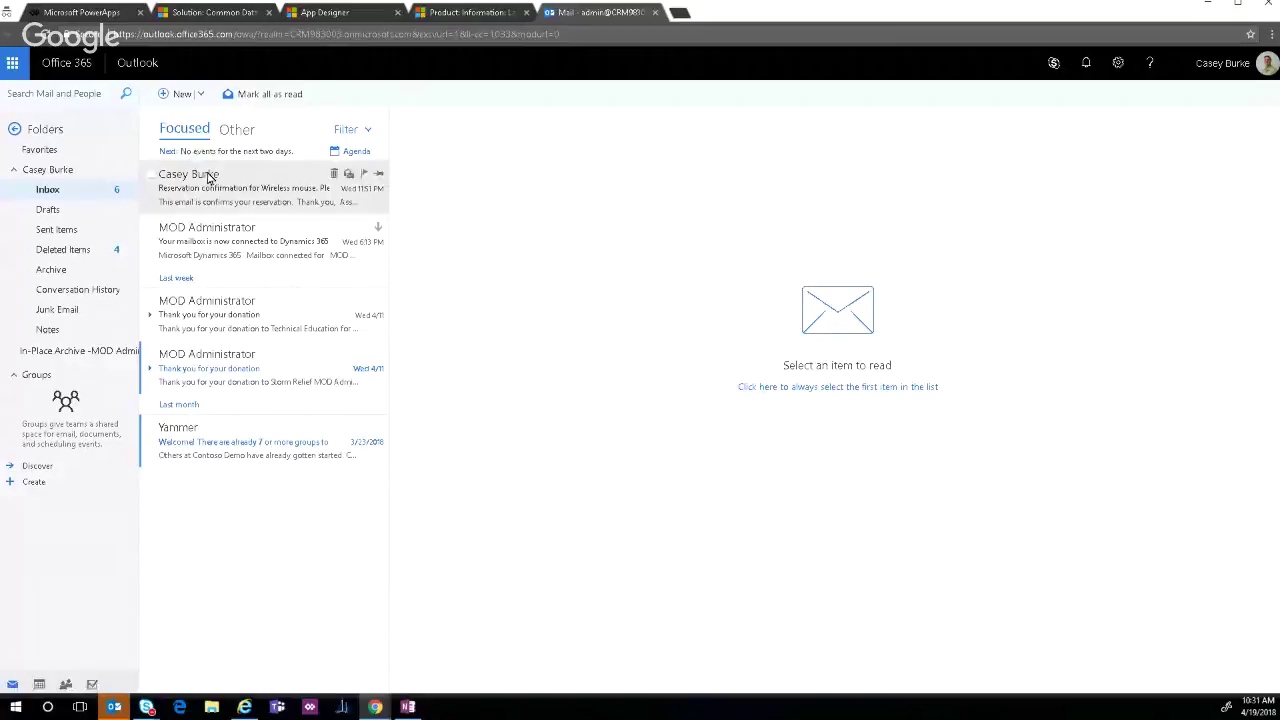Open the Office 365 app launcher waffle
The width and height of the screenshot is (1280, 720).
(12, 63)
